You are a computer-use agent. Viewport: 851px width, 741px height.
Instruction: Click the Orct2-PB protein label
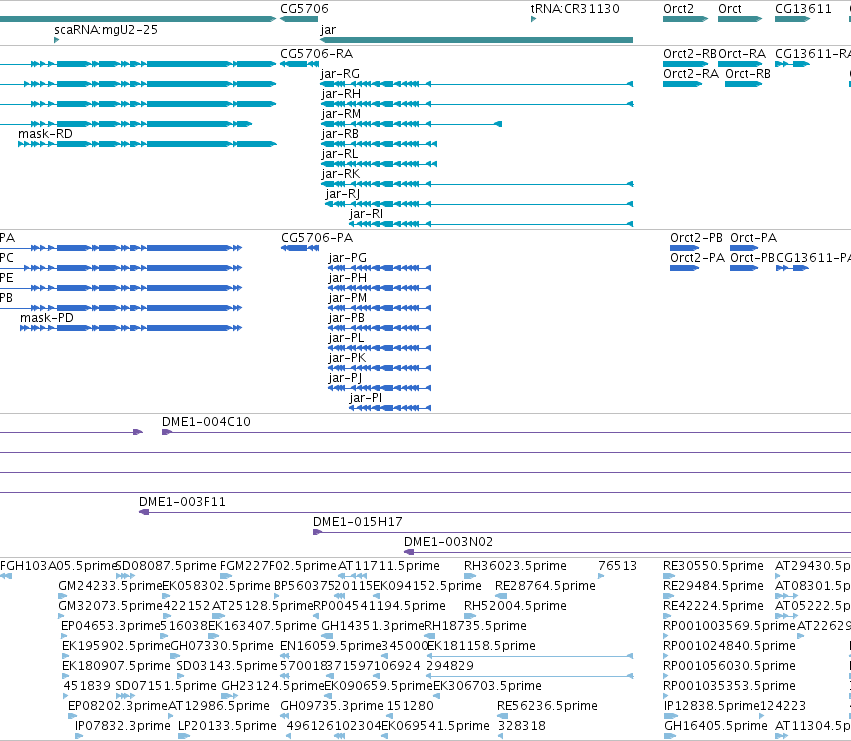tap(696, 238)
